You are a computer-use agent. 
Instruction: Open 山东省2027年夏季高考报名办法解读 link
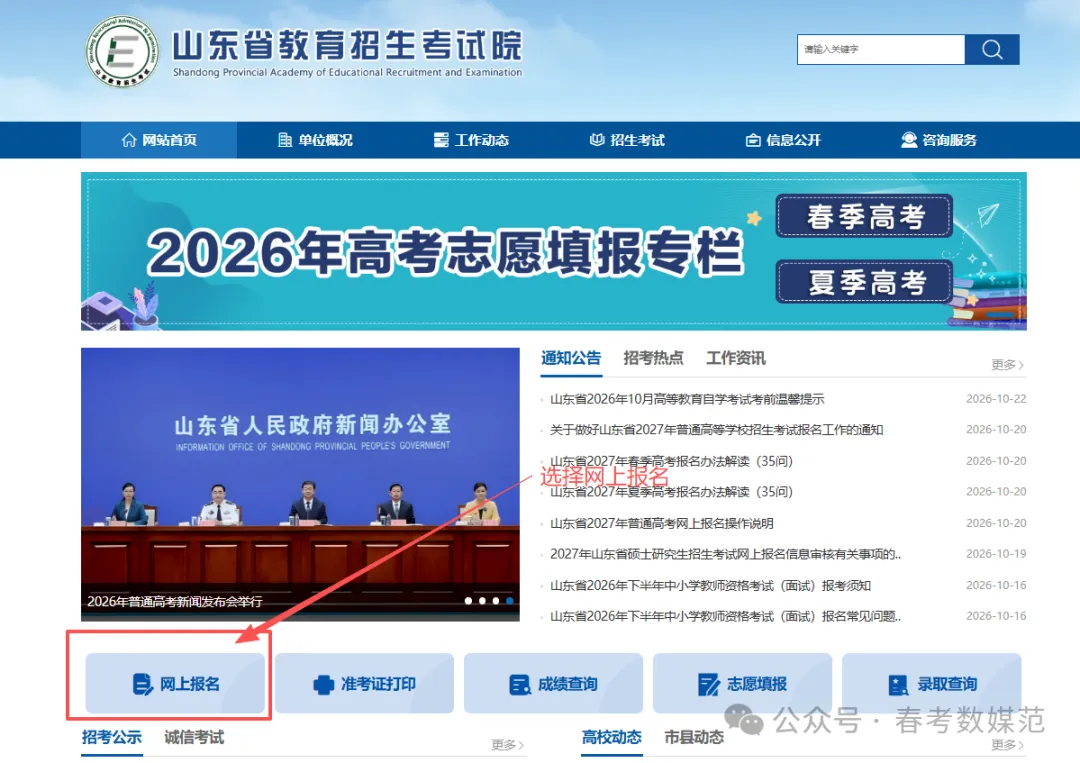672,492
